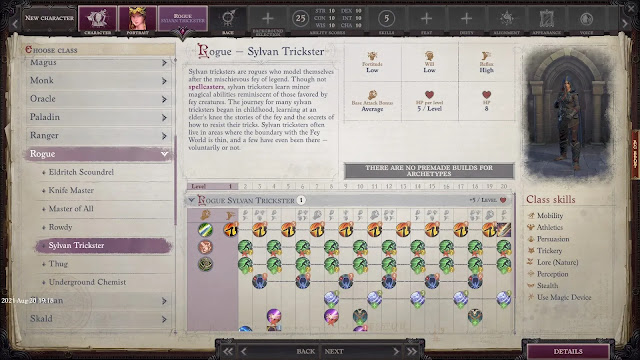Select the Paladin class
Image resolution: width=640 pixels, height=360 pixels.
98,117
